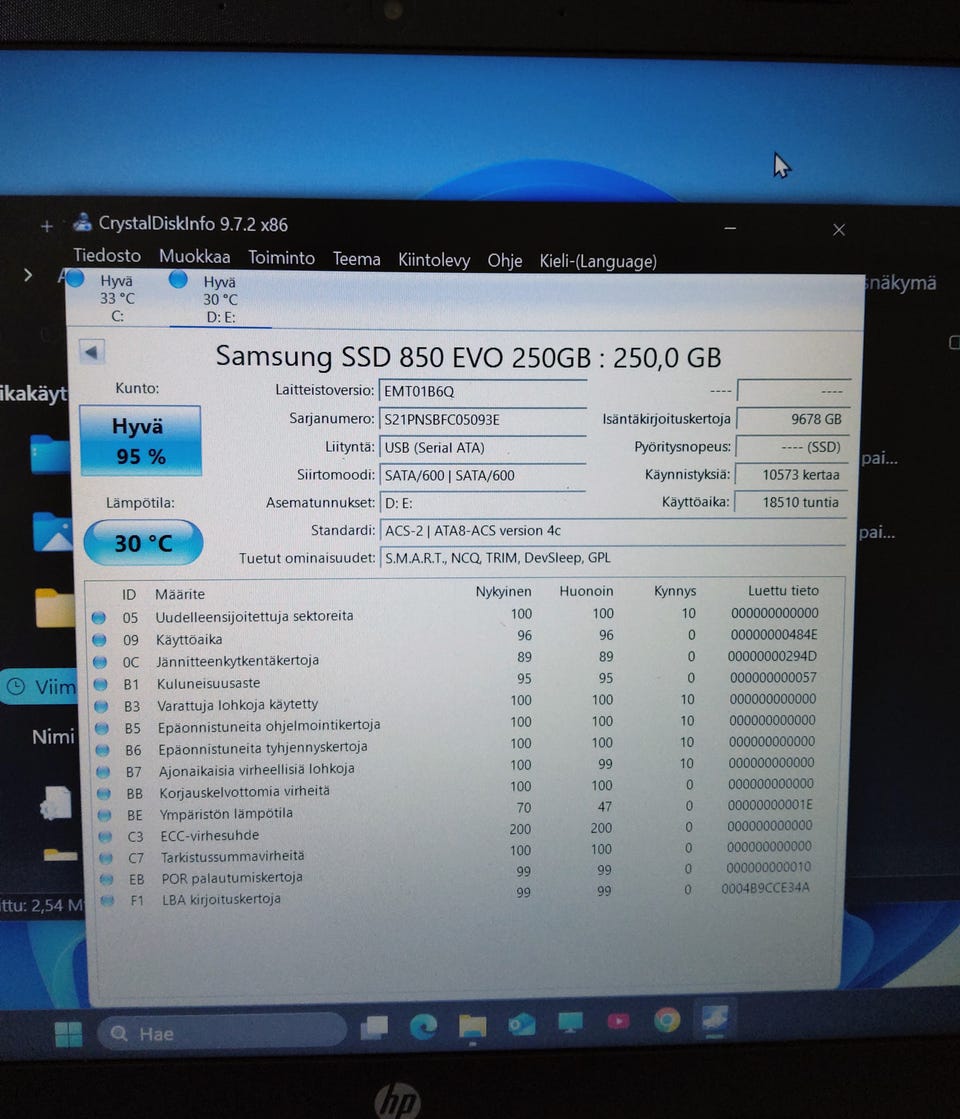
Task: Click raw value 0004B9CCE34A
Action: click(x=765, y=888)
